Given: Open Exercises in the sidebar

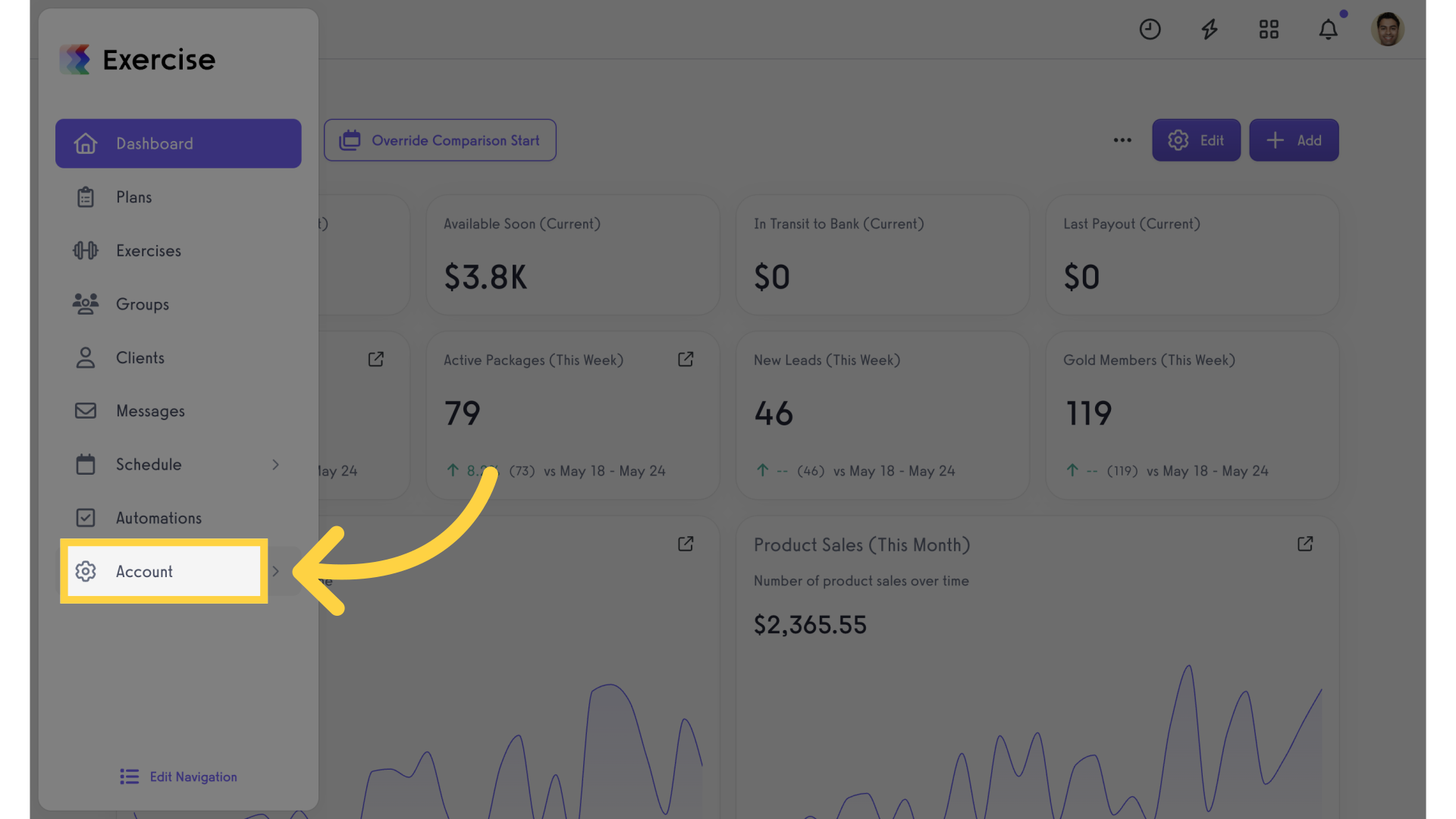Looking at the screenshot, I should (x=178, y=250).
